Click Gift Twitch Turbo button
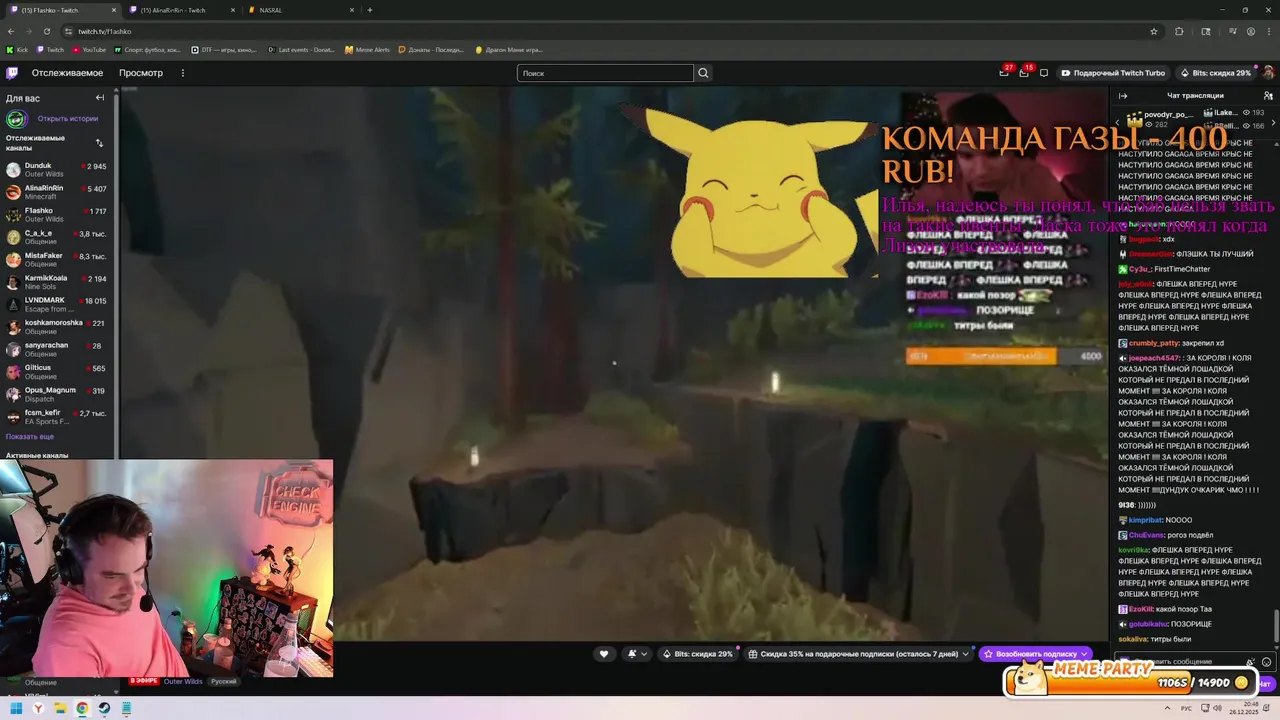Viewport: 1280px width, 720px height. (1113, 73)
